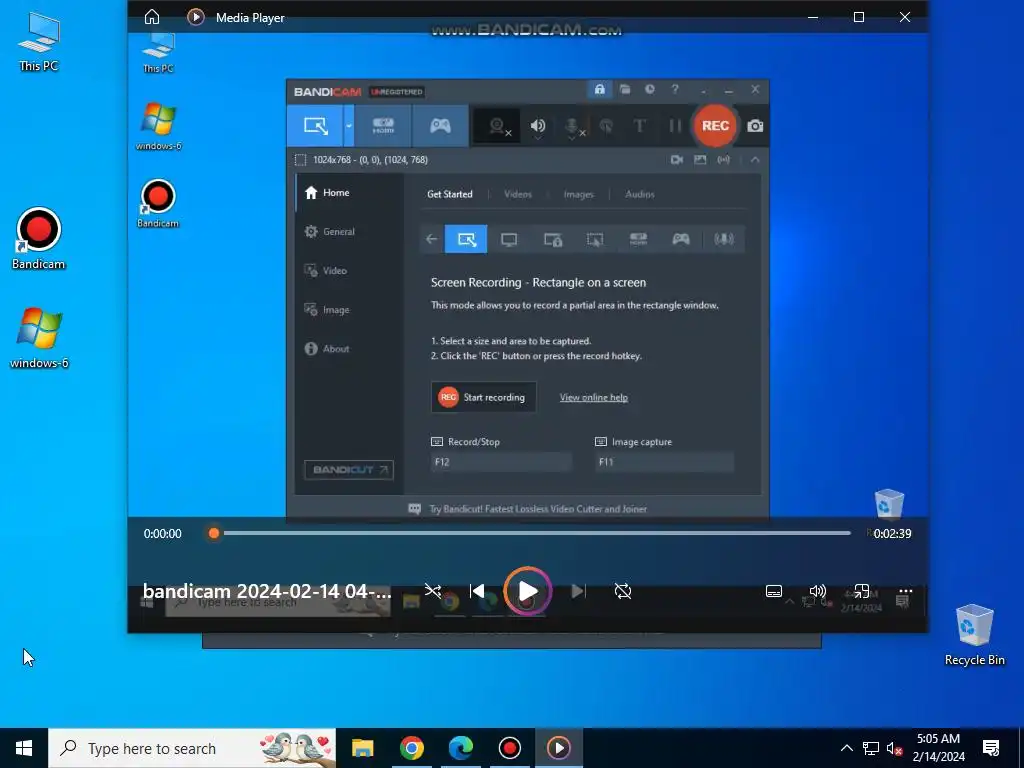Select HDMI device recording mode in Bandicam toolbar
Viewport: 1024px width, 768px height.
click(x=383, y=126)
